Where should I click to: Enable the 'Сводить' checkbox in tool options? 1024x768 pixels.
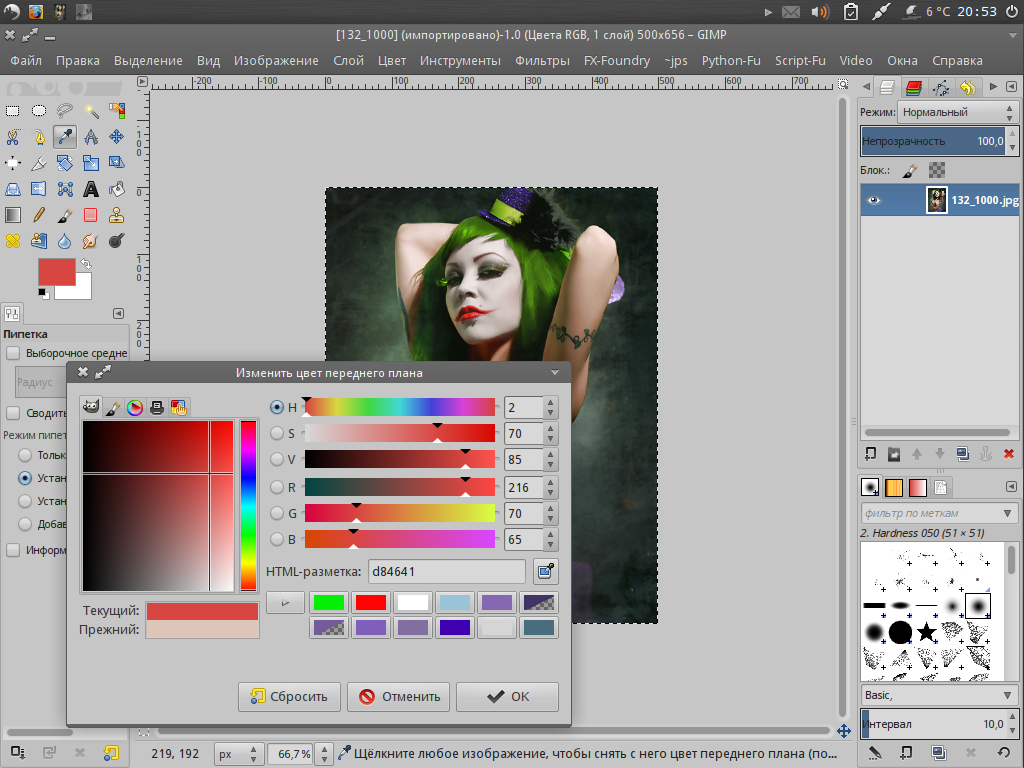pyautogui.click(x=13, y=413)
